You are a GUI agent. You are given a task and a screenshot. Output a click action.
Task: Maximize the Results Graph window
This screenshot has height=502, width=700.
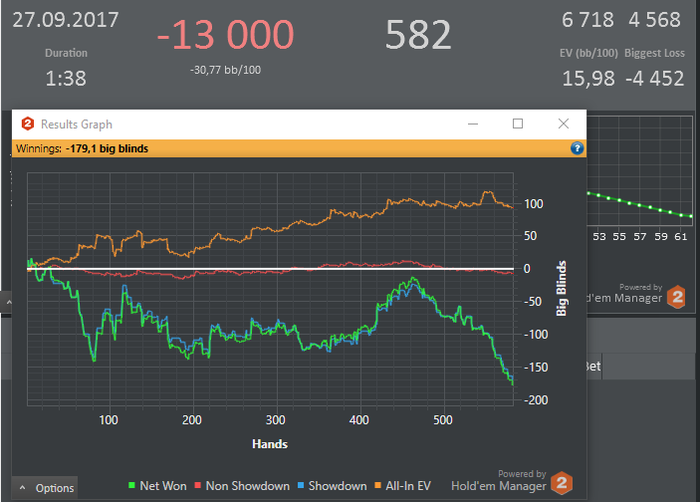click(x=518, y=124)
